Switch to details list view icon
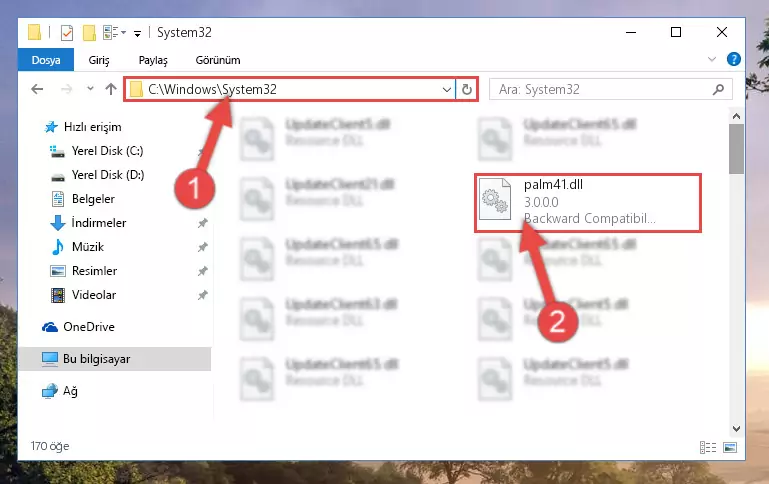The image size is (769, 484). [x=708, y=447]
